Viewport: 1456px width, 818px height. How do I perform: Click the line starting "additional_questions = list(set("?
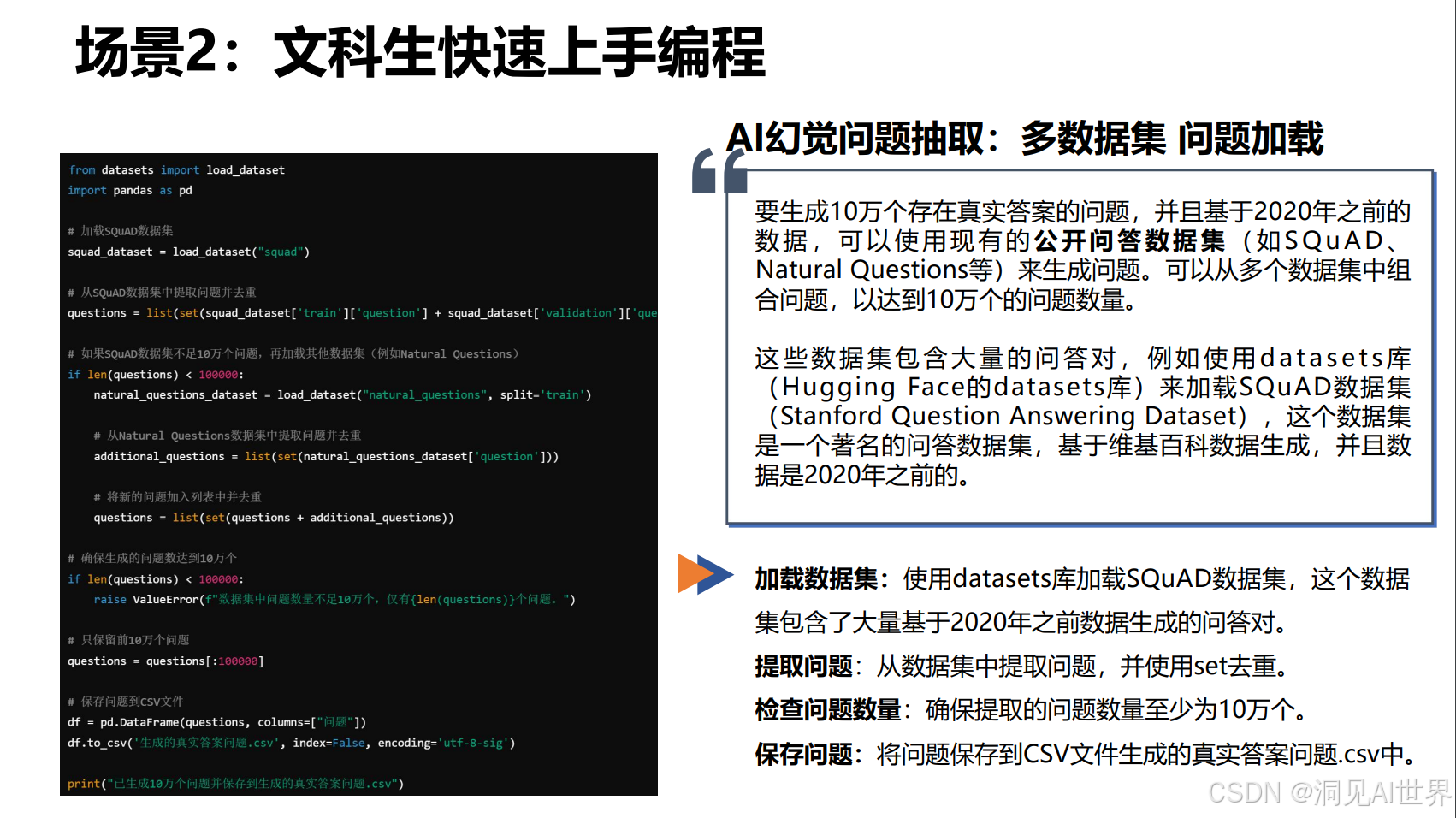point(326,456)
